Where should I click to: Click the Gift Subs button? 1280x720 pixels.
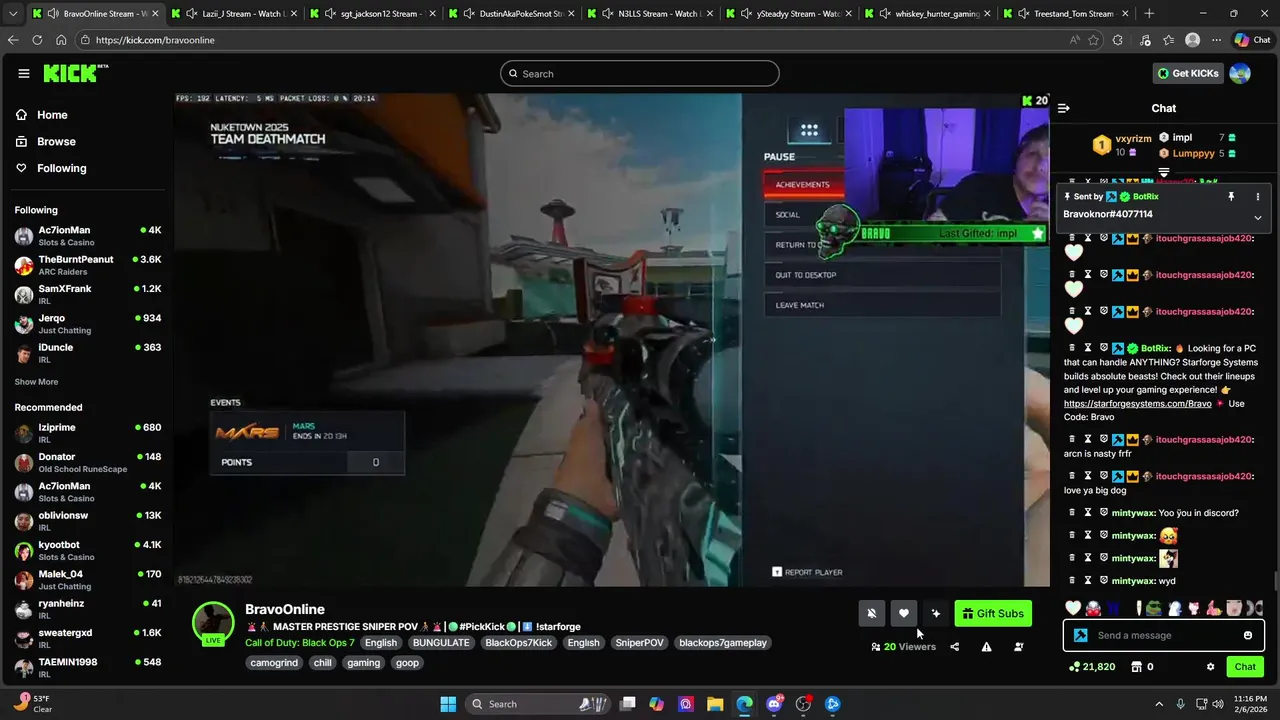[x=993, y=614]
